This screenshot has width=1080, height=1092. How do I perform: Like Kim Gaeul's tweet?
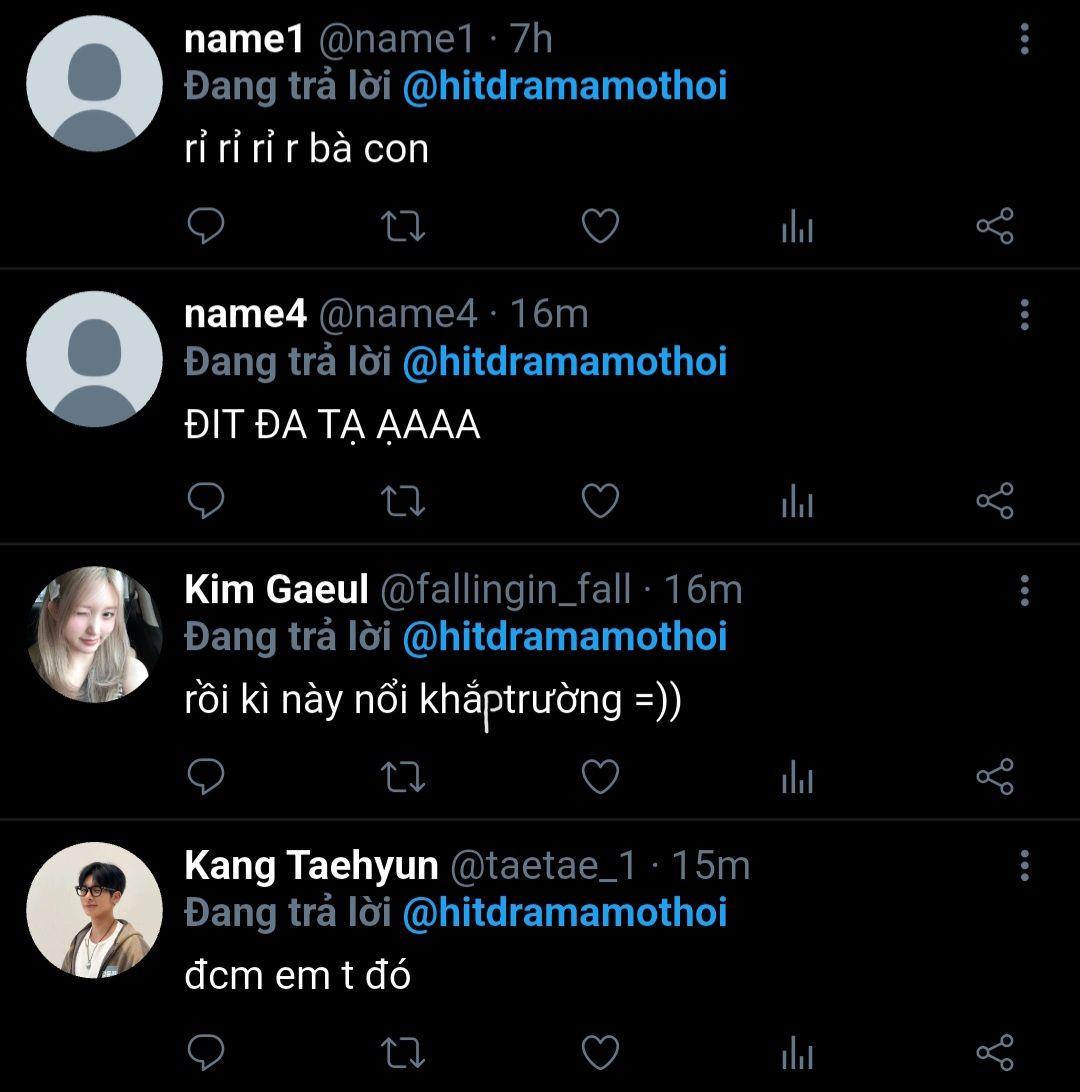pos(600,777)
